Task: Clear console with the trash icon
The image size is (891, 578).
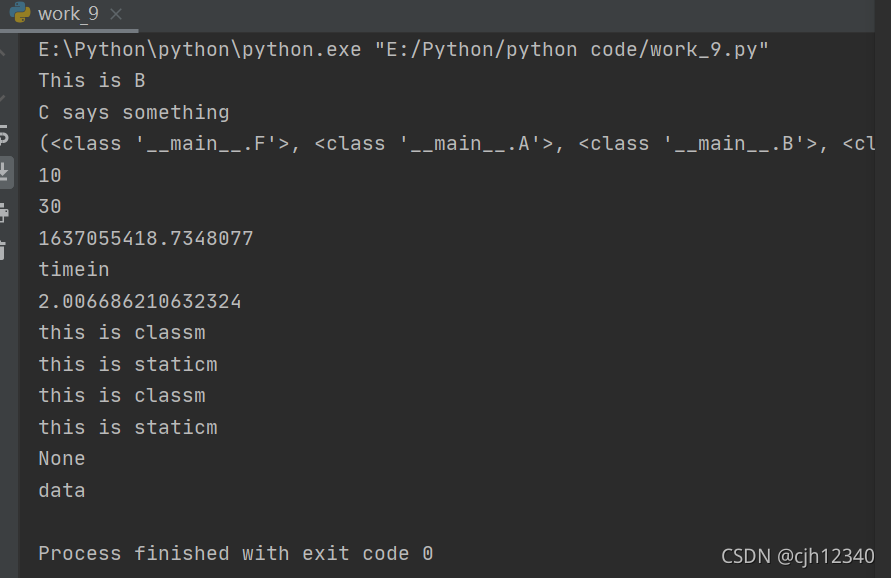Action: coord(3,250)
